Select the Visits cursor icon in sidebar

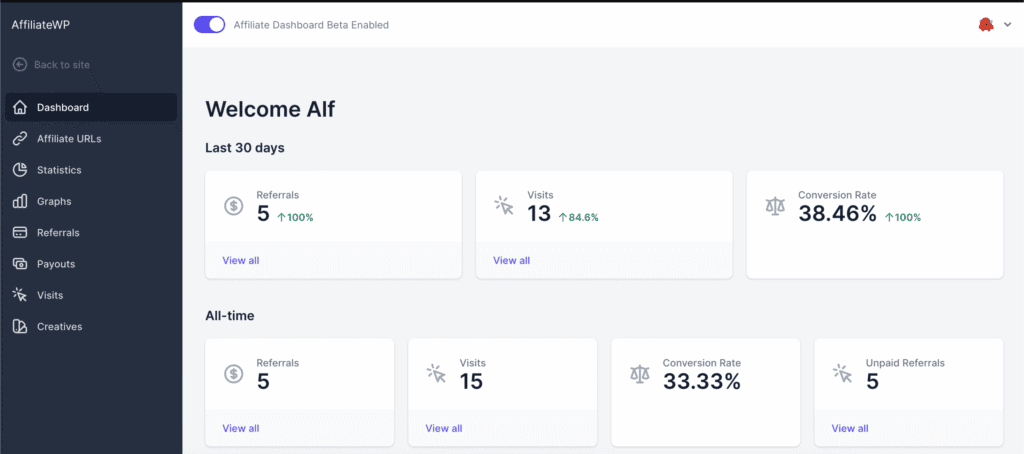pos(19,295)
